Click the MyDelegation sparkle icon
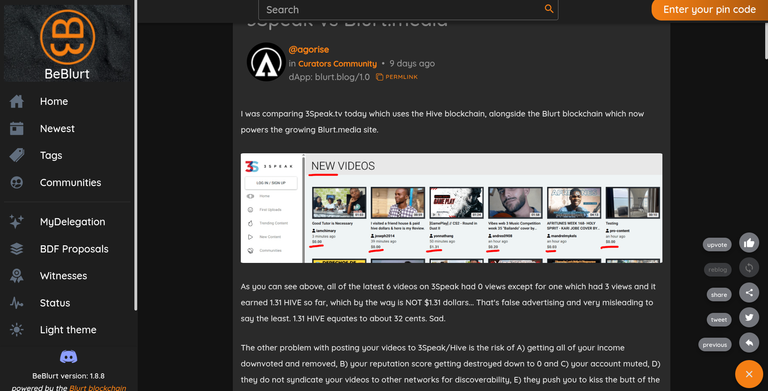This screenshot has width=768, height=391. [17, 221]
